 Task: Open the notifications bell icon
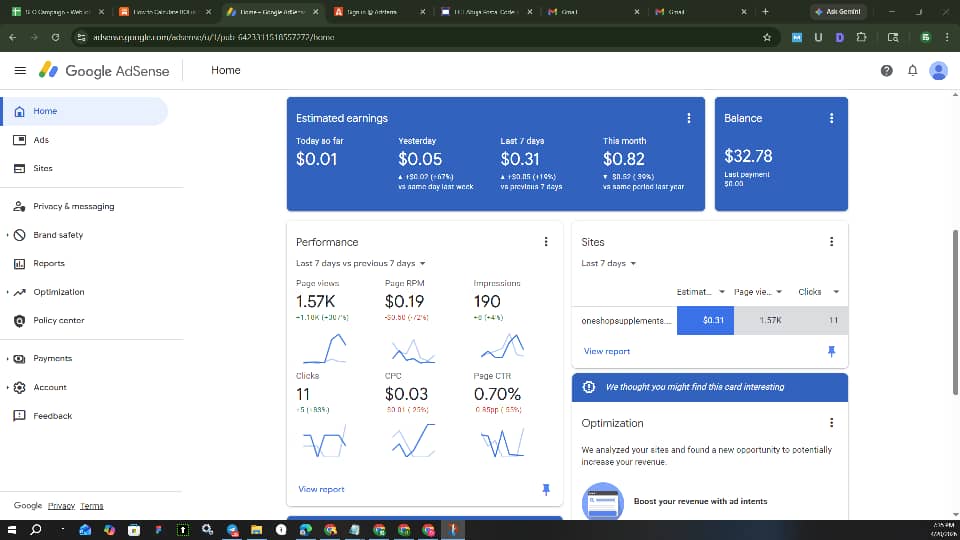pyautogui.click(x=912, y=70)
